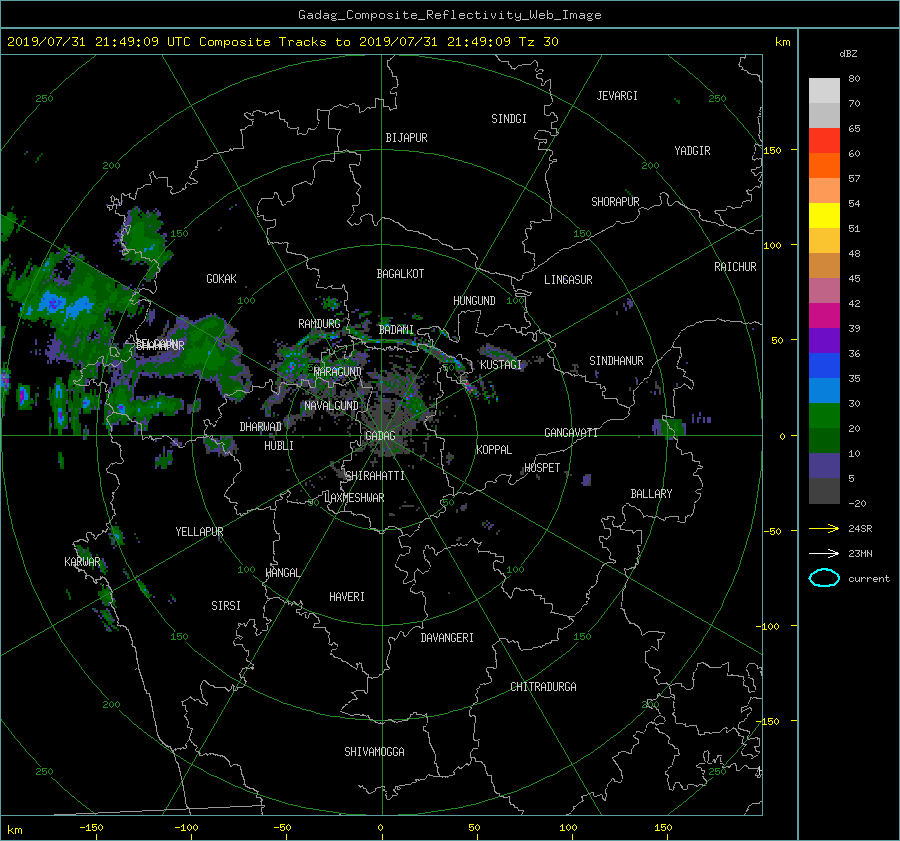Click the 0 tick on bottom km axis
This screenshot has height=841, width=900.
tap(380, 828)
